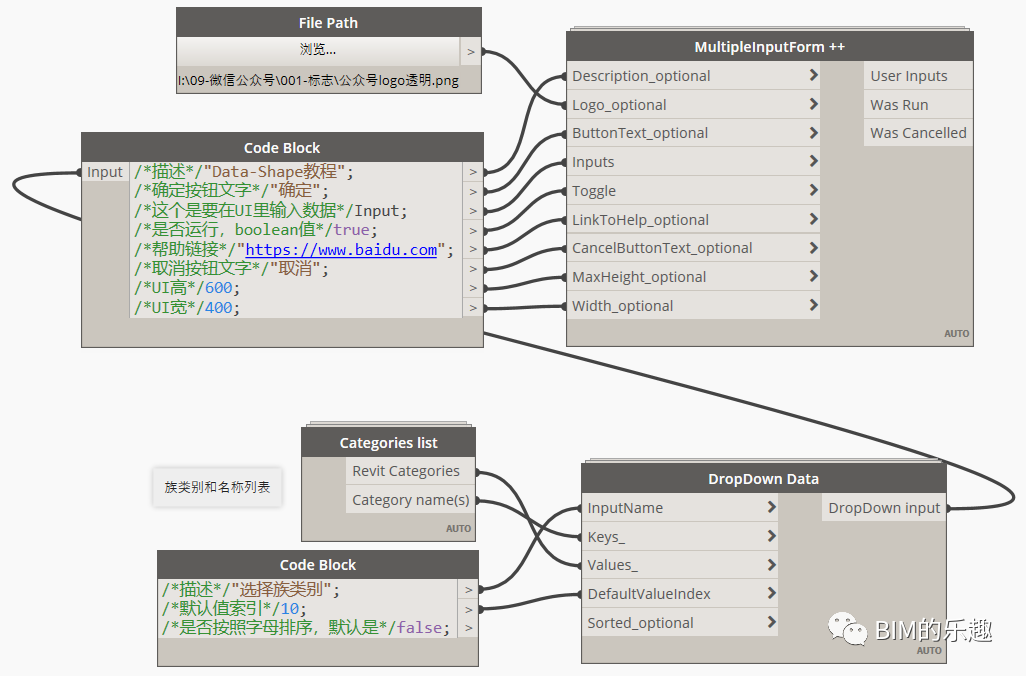The width and height of the screenshot is (1026, 676).
Task: Click the 浏览... browse button
Action: [x=319, y=51]
